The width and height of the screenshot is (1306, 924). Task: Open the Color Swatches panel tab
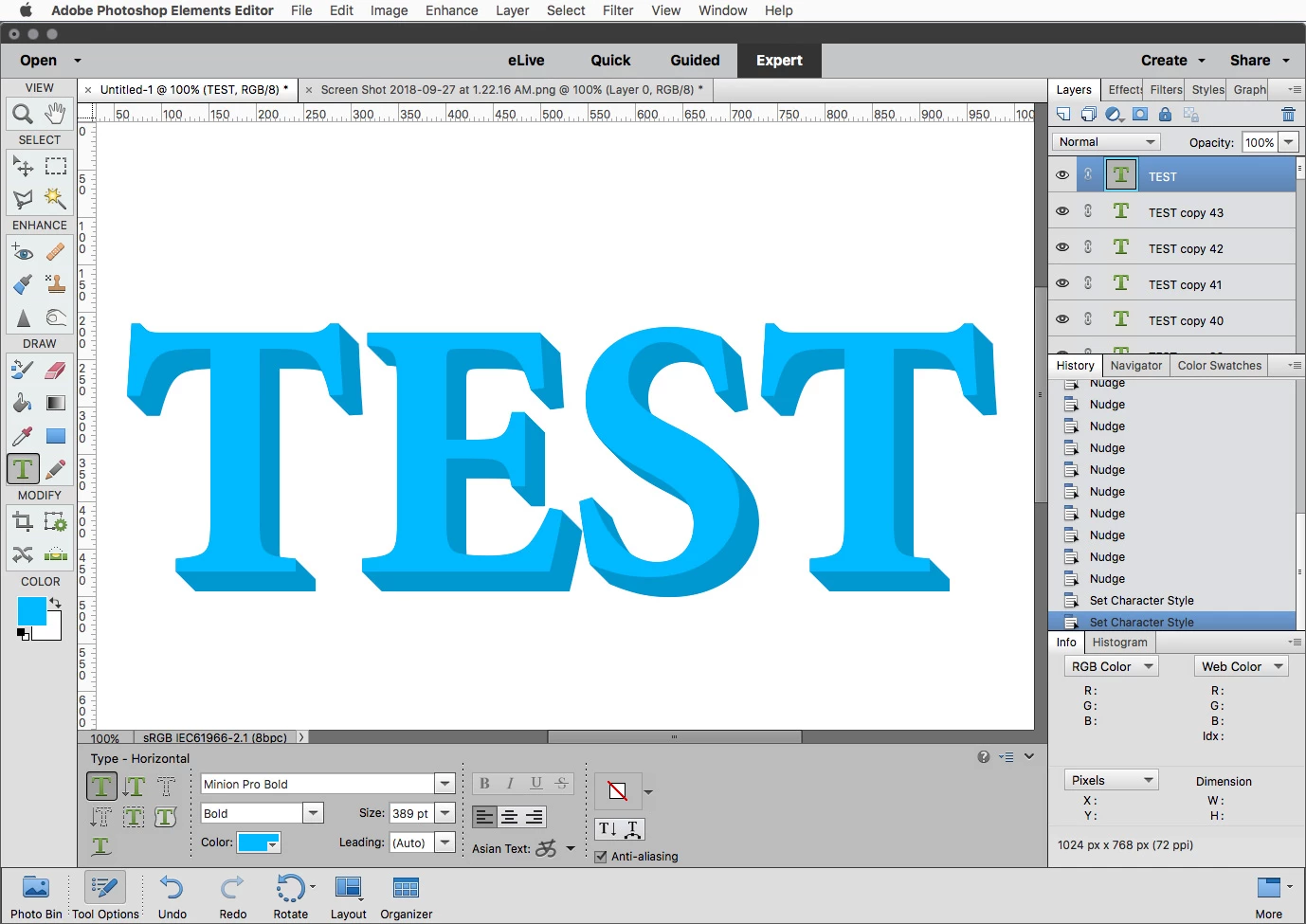pos(1219,366)
